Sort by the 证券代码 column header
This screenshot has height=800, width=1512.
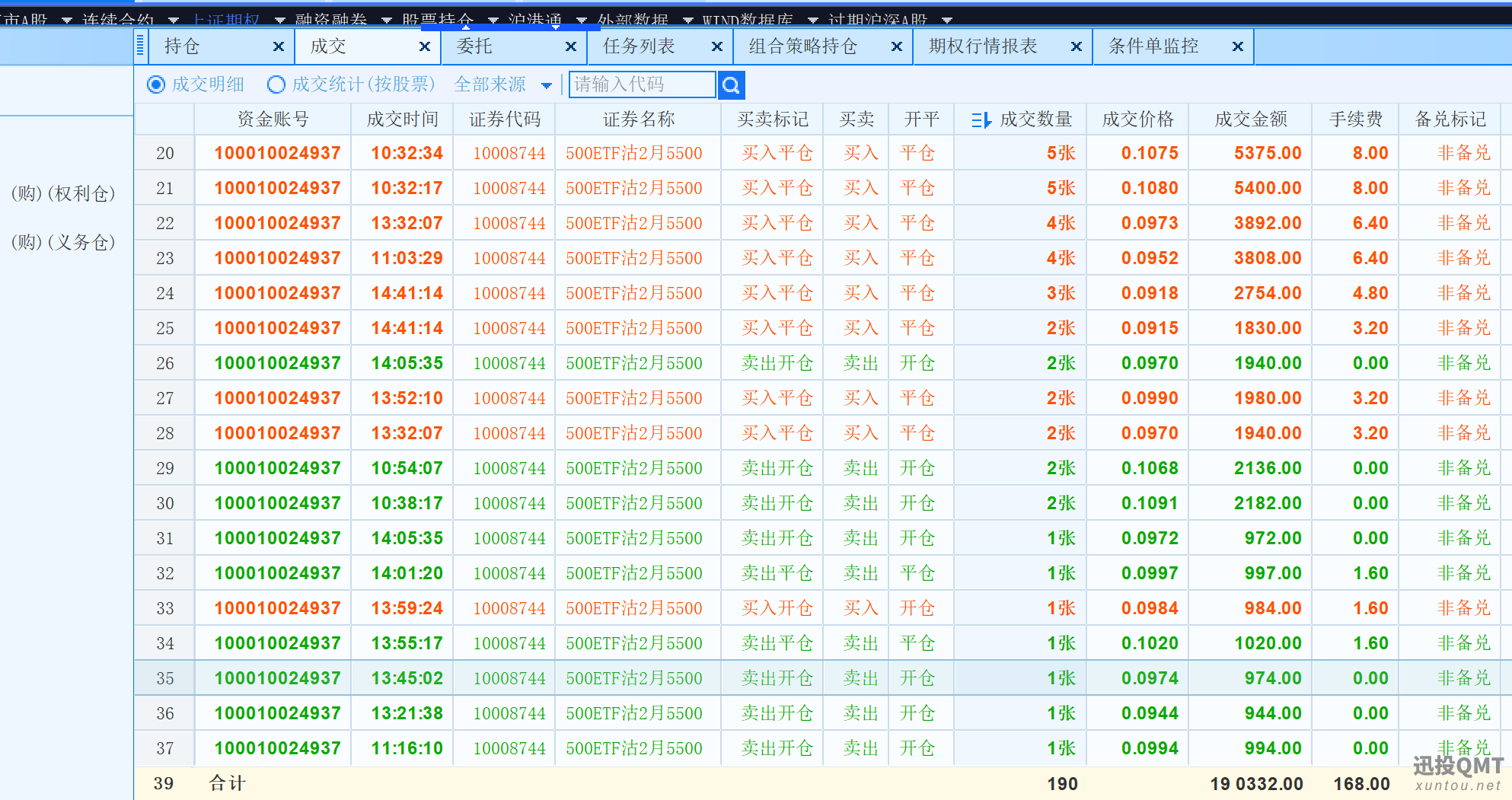505,120
